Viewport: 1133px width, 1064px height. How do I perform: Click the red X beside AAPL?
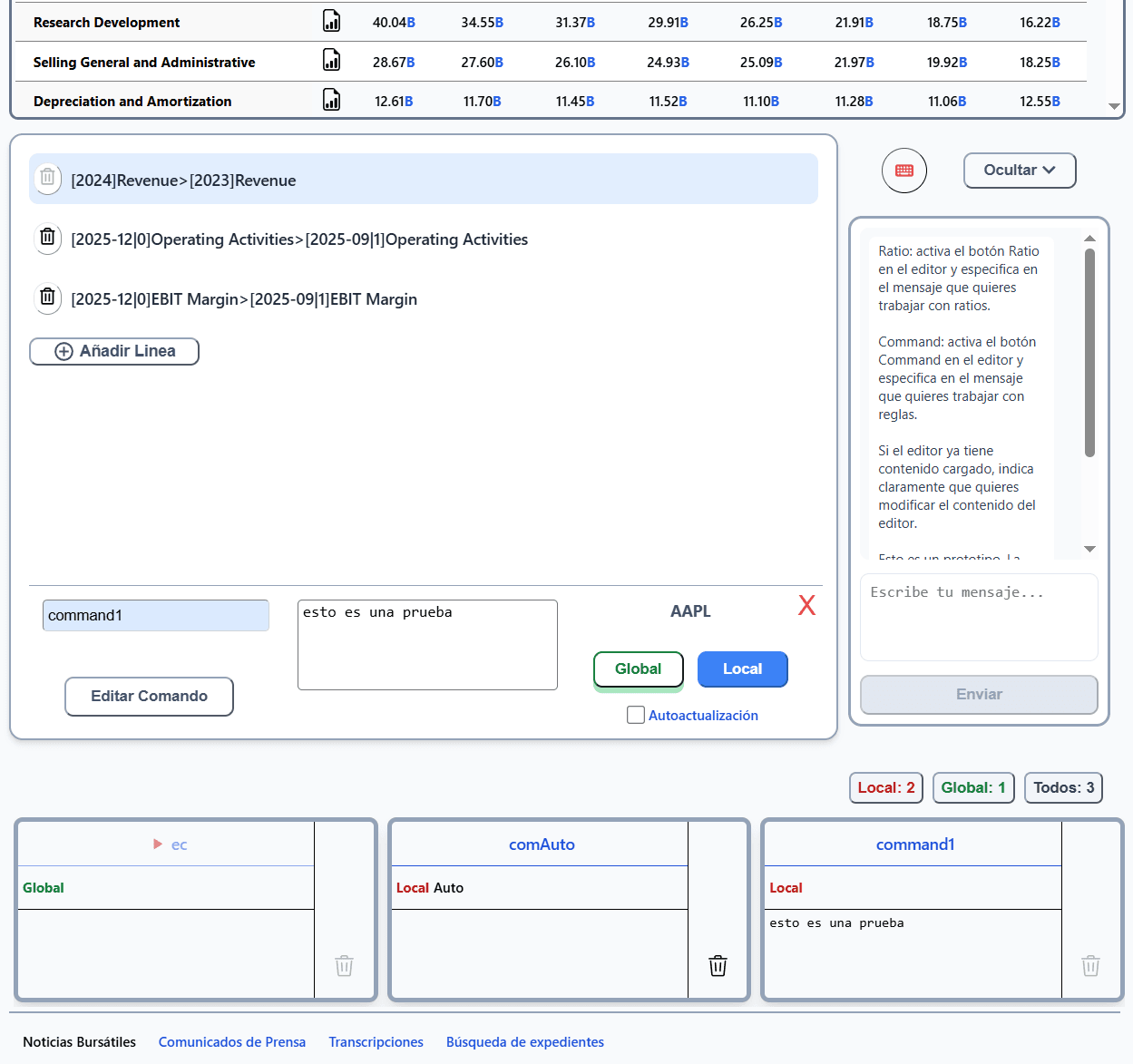coord(806,605)
